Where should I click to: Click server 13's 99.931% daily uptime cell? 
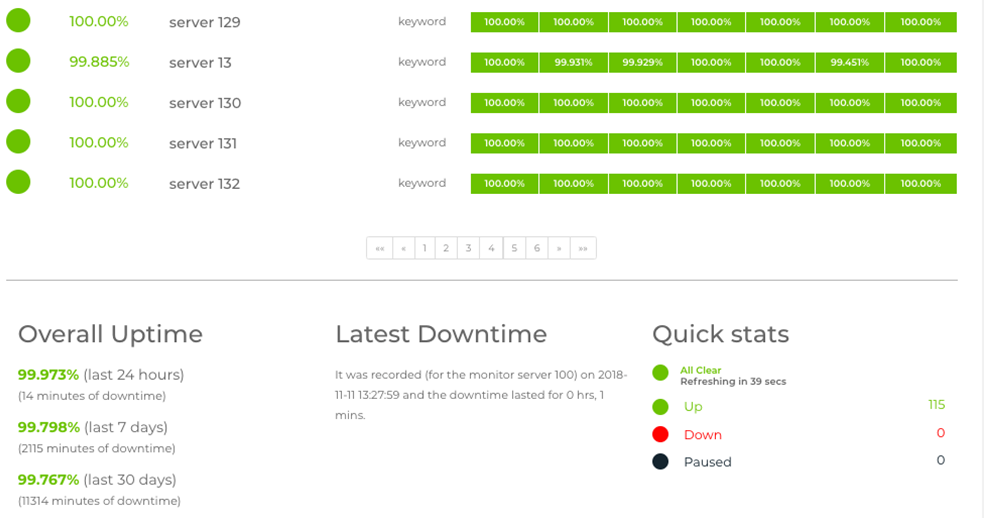(x=573, y=62)
